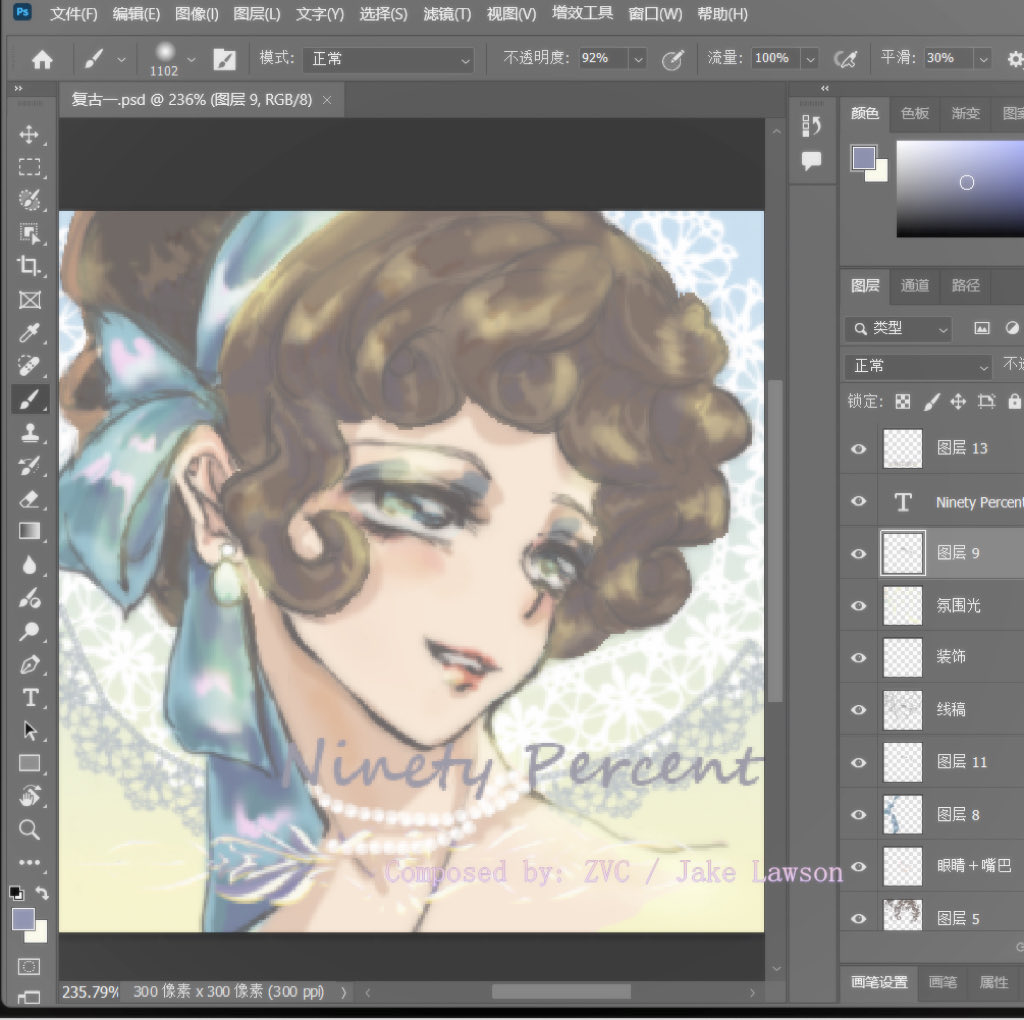Open the 滤镜(T) menu
The height and width of the screenshot is (1020, 1024).
[447, 14]
